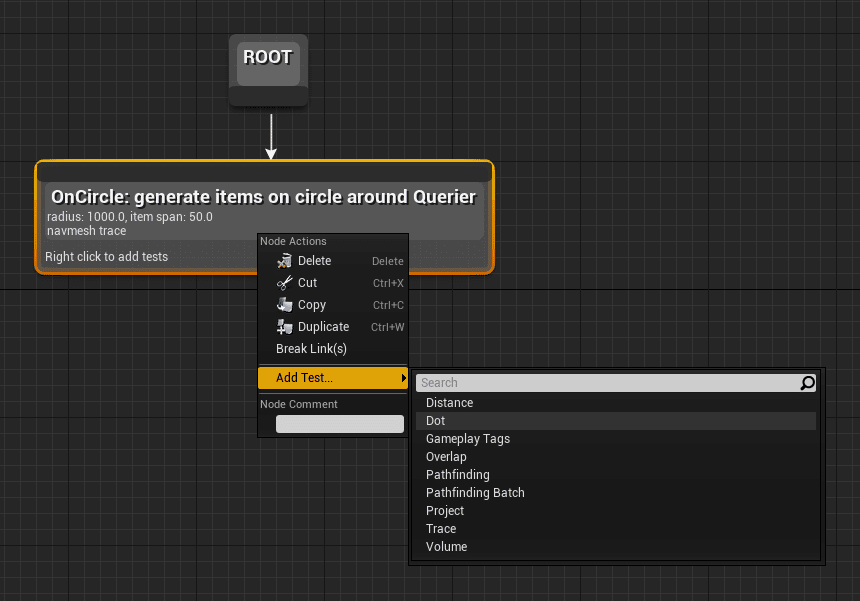
Task: Select Break Link(s) in the context menu
Action: (x=333, y=349)
